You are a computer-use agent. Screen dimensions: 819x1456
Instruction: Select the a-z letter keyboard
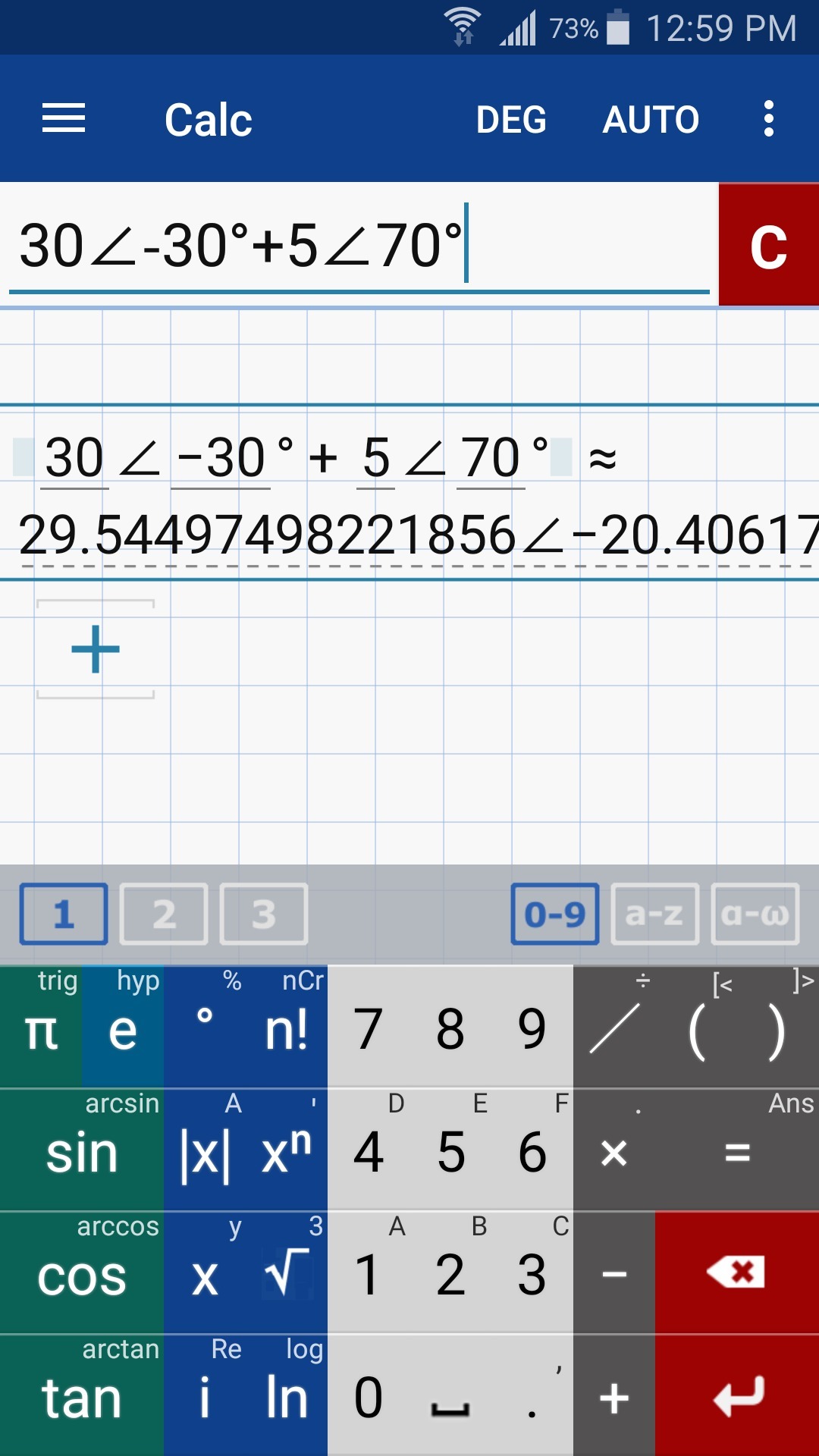click(654, 914)
